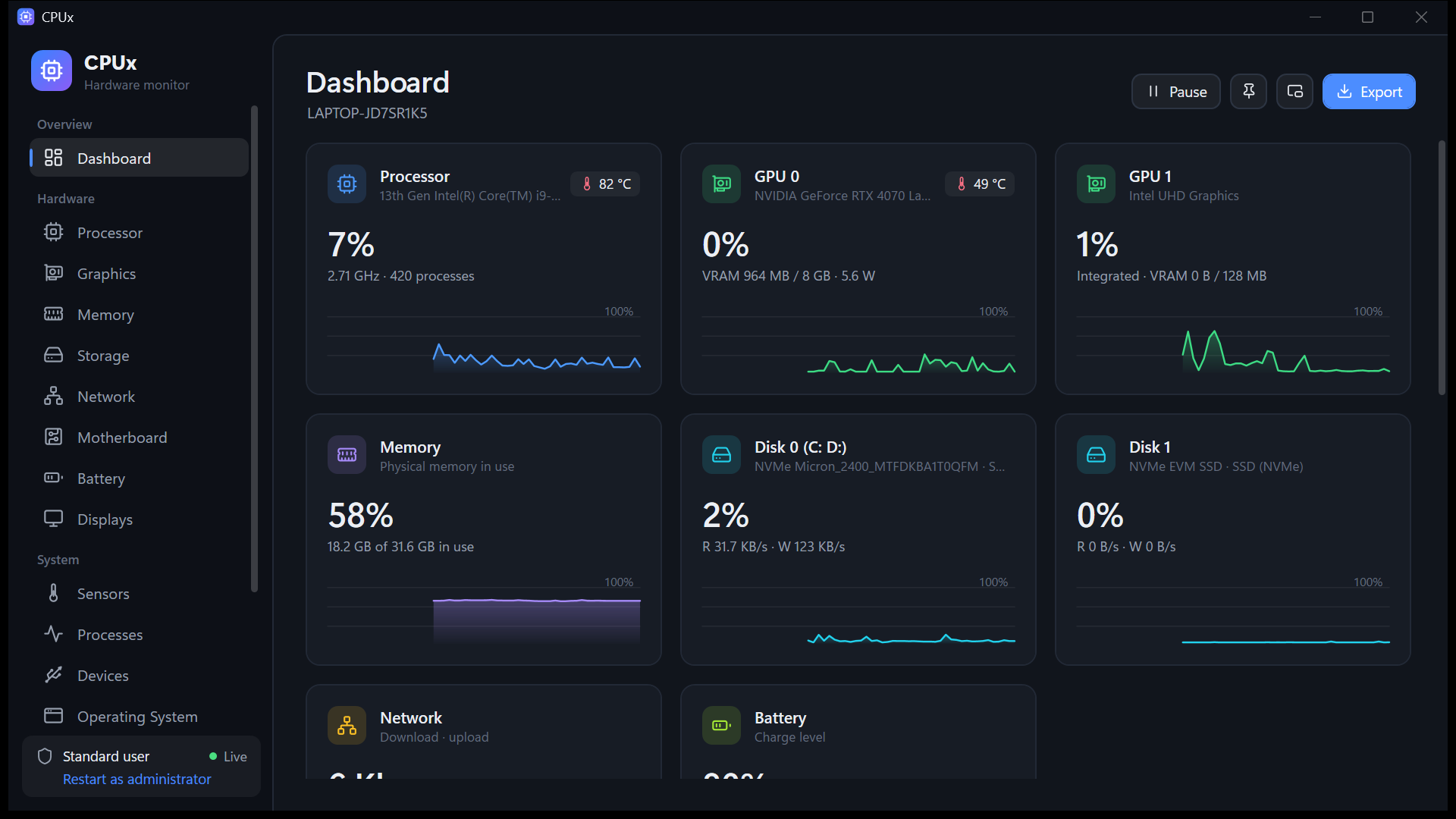Click the "LAPTOP-JD7SR1K5" hostname text

pyautogui.click(x=367, y=113)
